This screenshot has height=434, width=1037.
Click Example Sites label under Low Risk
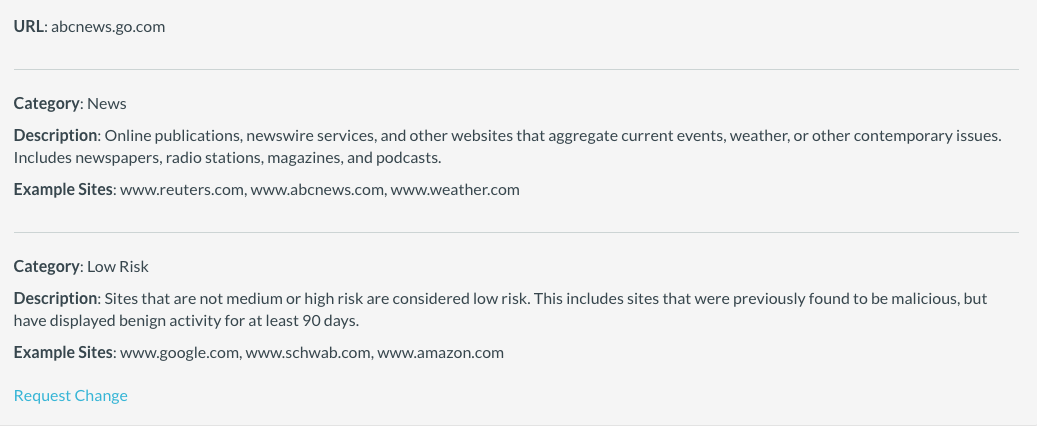click(x=63, y=352)
